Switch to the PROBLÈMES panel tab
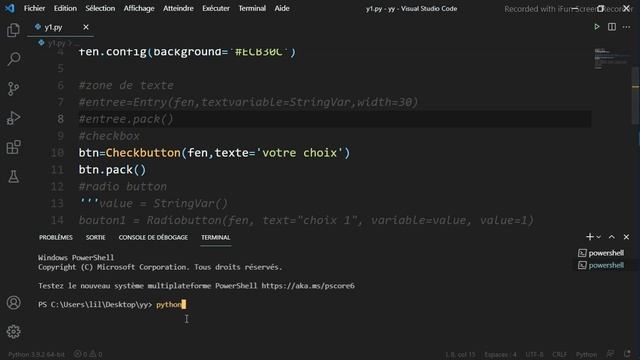 (x=56, y=237)
